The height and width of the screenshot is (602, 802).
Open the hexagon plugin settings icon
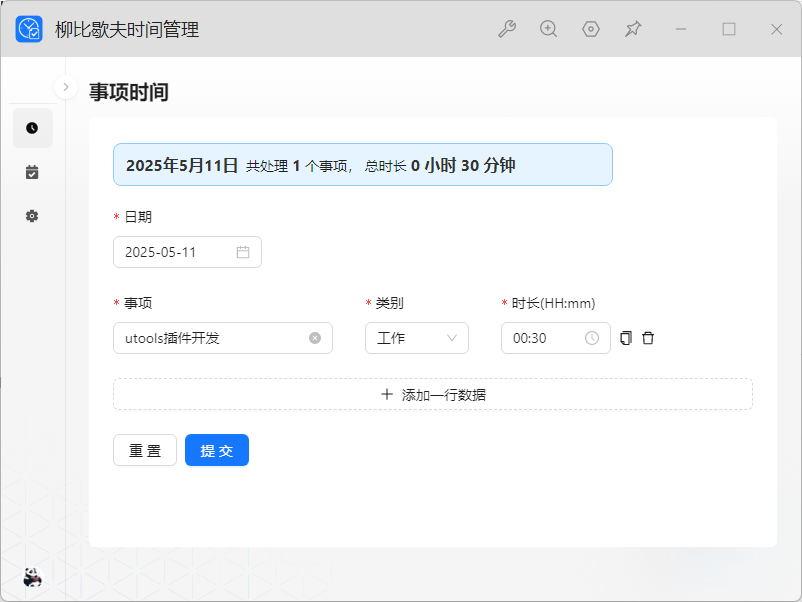pyautogui.click(x=591, y=29)
